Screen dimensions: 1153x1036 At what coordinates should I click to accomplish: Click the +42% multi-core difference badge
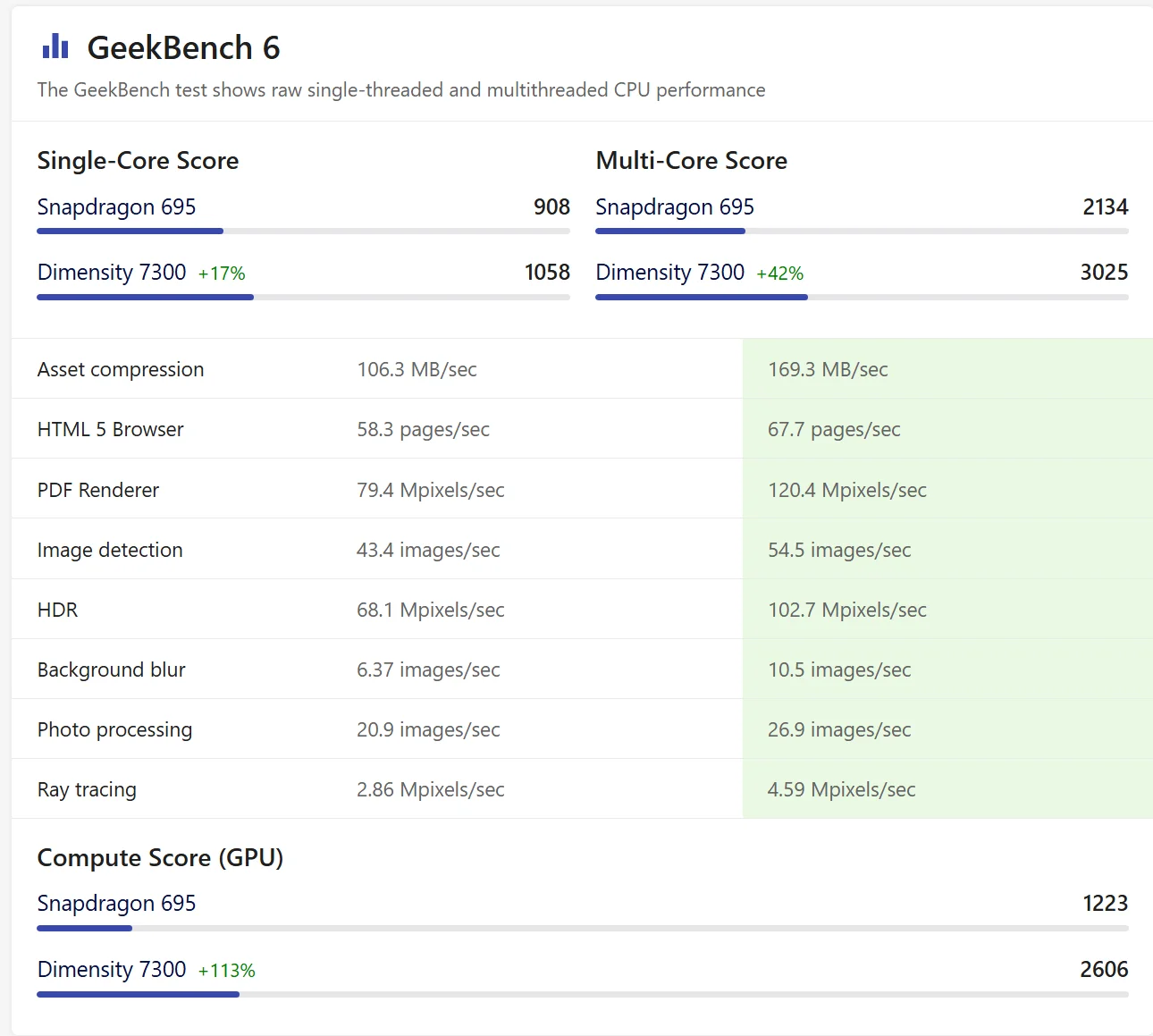coord(780,274)
